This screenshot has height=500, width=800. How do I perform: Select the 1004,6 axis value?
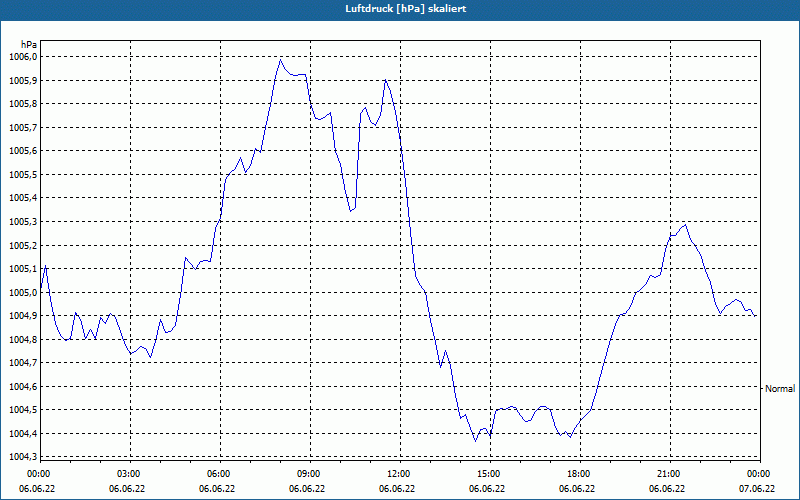(x=23, y=387)
